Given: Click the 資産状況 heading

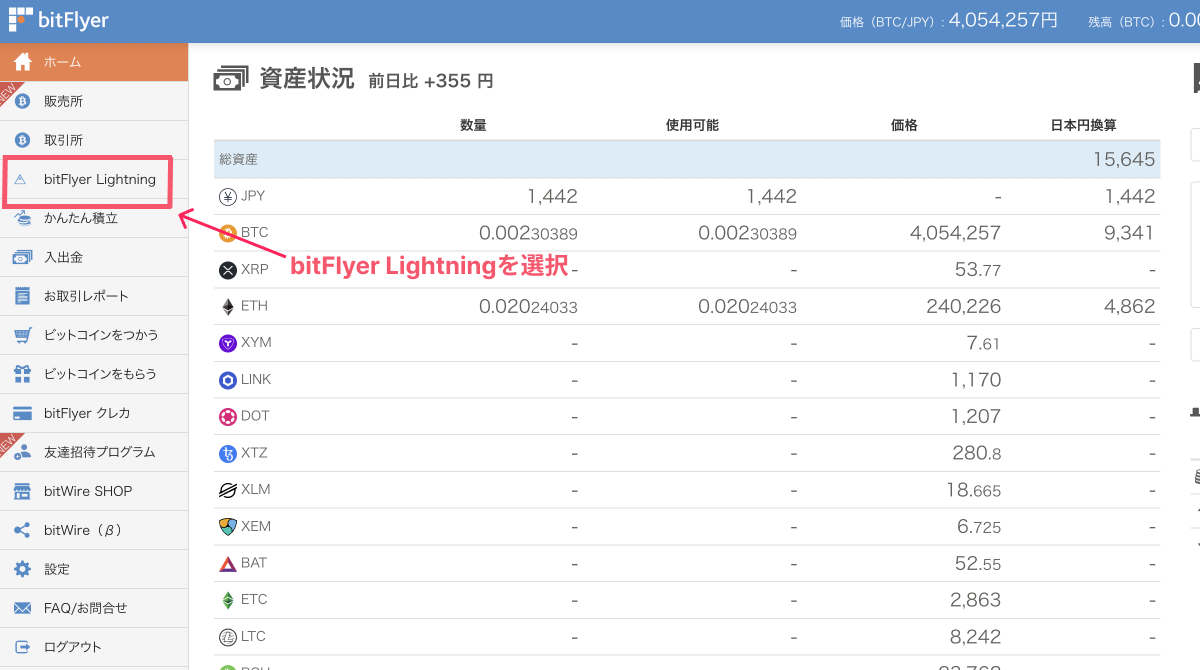Looking at the screenshot, I should click(x=307, y=79).
